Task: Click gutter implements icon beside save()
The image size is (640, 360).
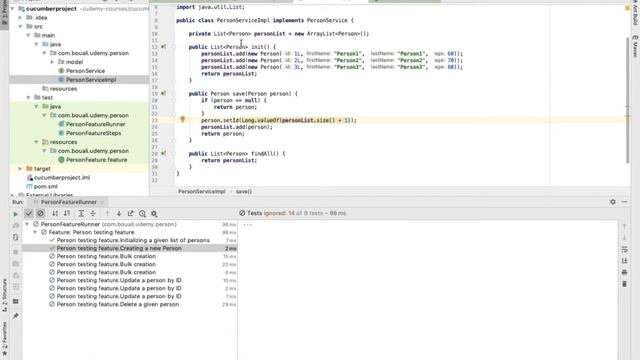Action: click(163, 93)
